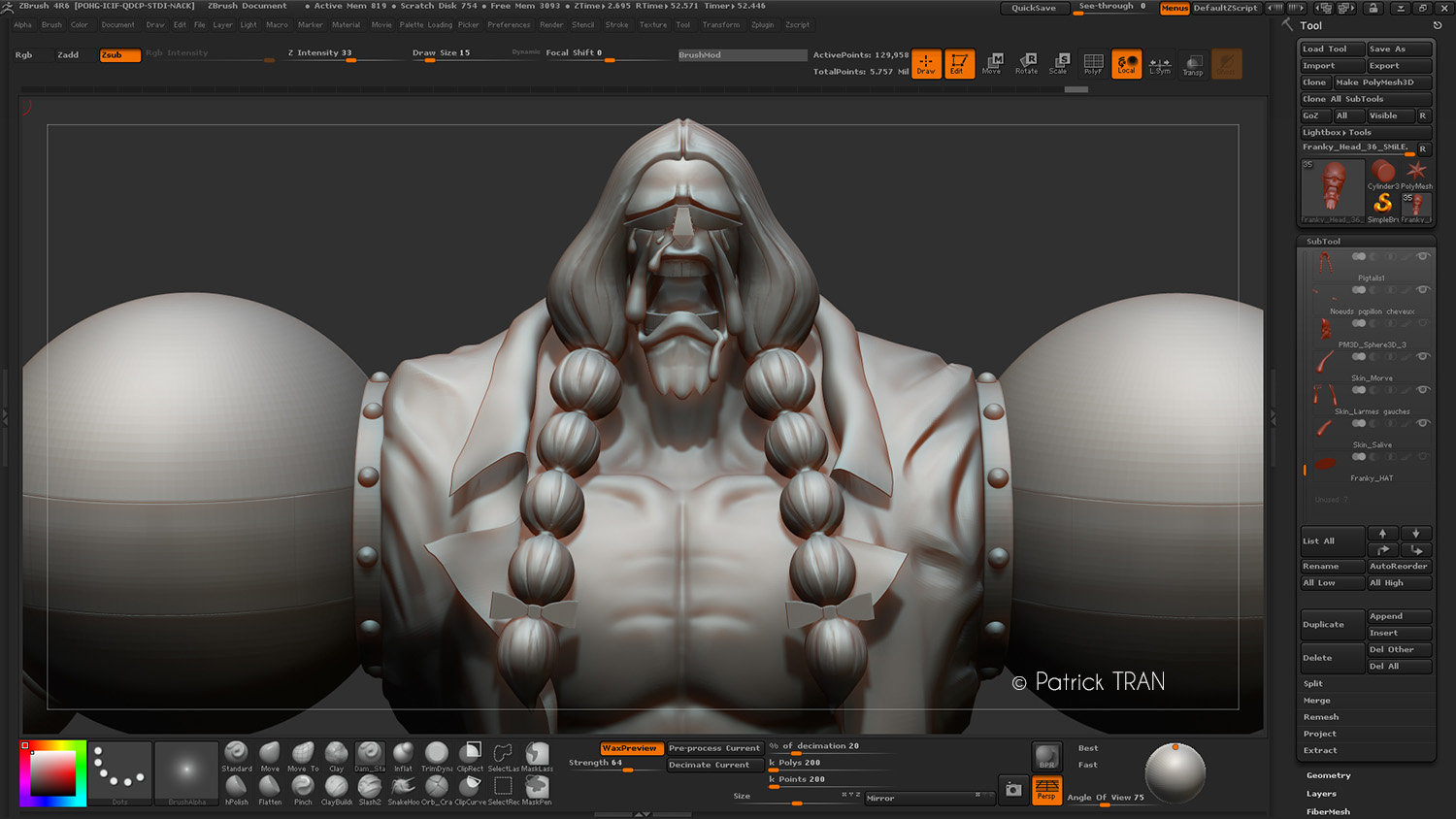Screen dimensions: 1456x819
Task: Click the Duplicate subtool button
Action: pyautogui.click(x=1332, y=625)
